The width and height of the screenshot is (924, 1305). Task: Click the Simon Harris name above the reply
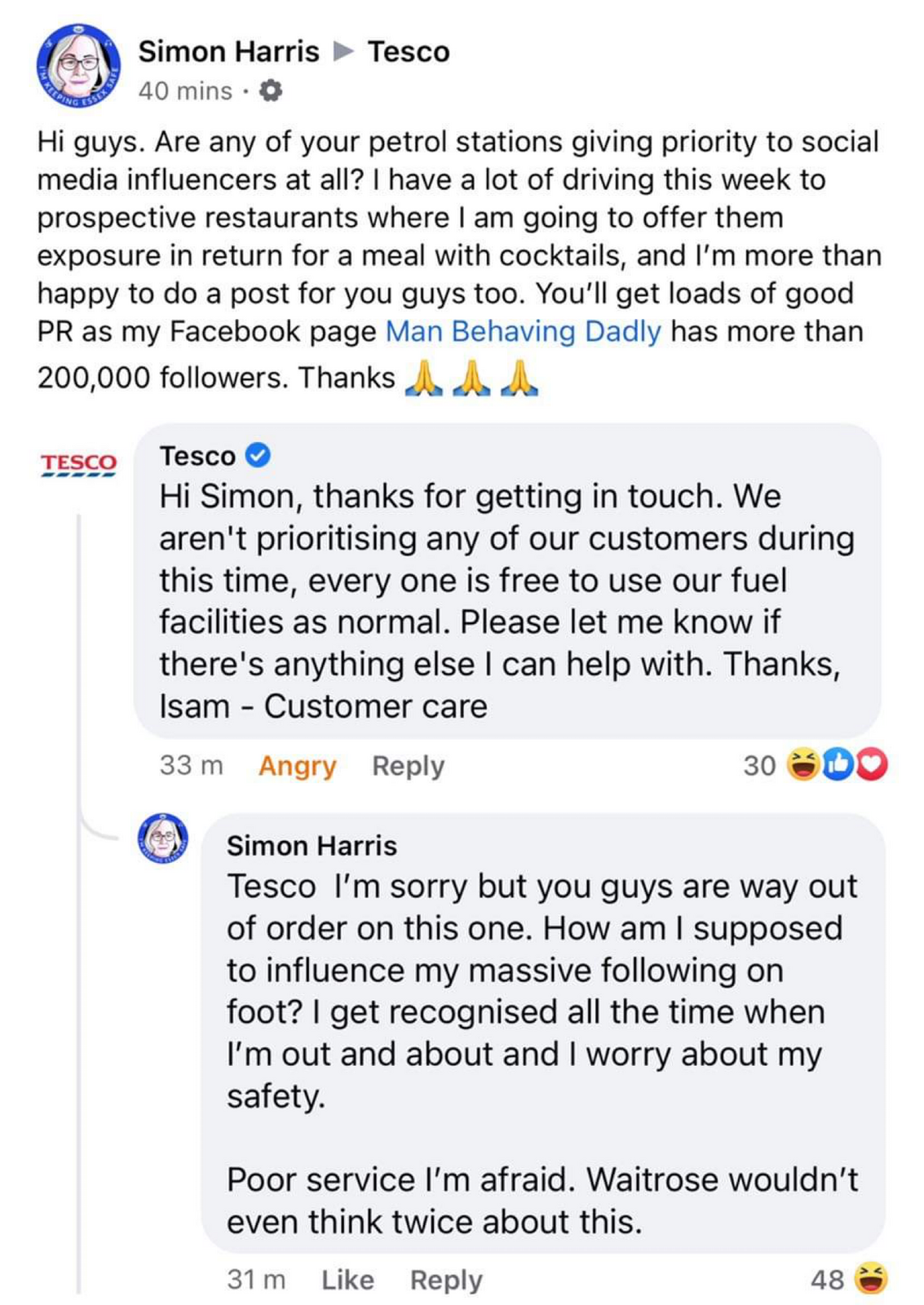(312, 846)
